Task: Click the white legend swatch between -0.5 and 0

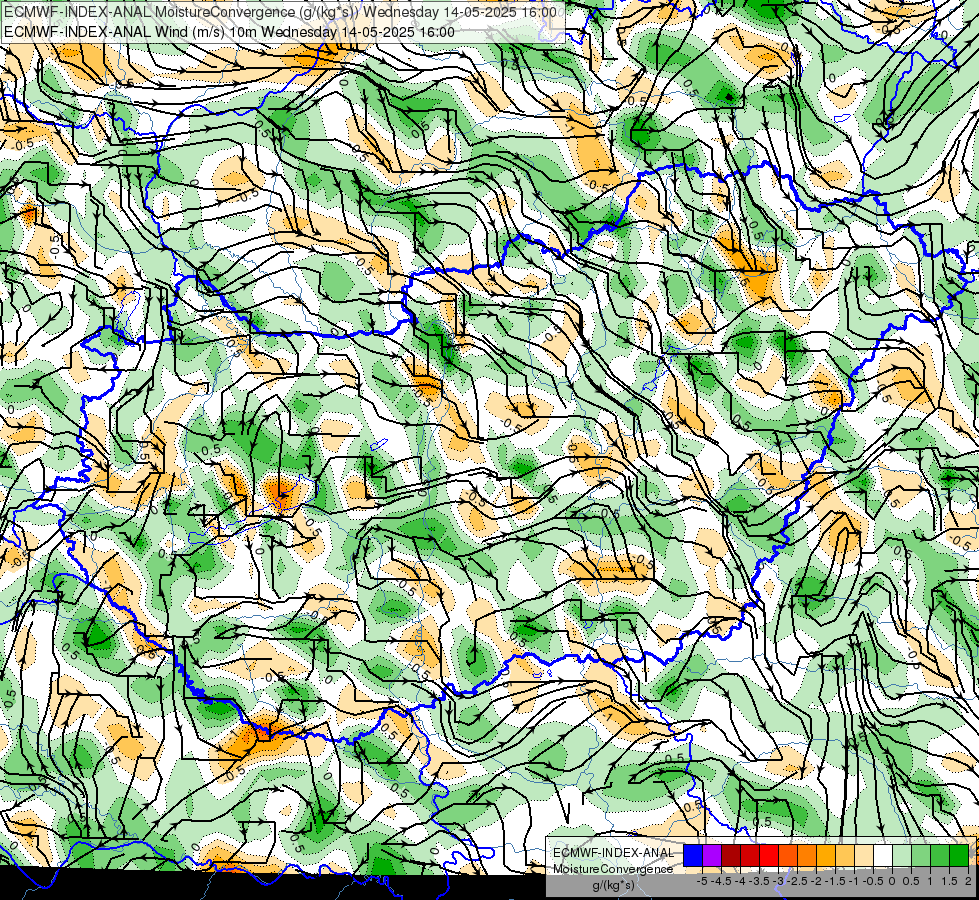Action: (883, 855)
